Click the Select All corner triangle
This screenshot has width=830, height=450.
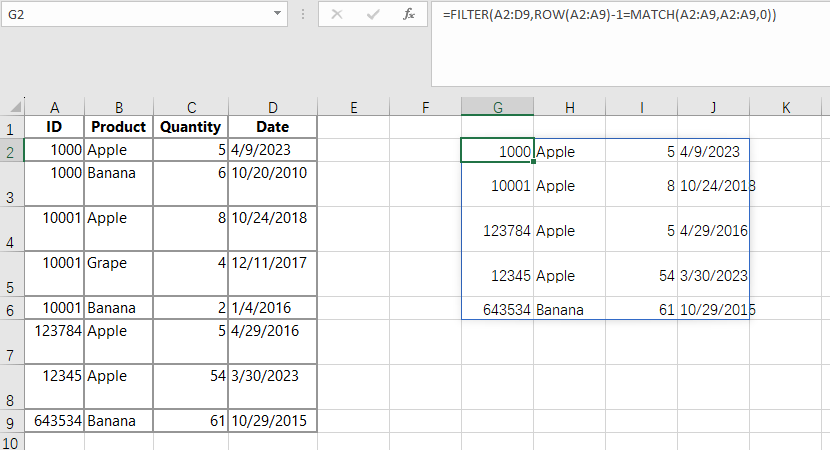coord(16,107)
